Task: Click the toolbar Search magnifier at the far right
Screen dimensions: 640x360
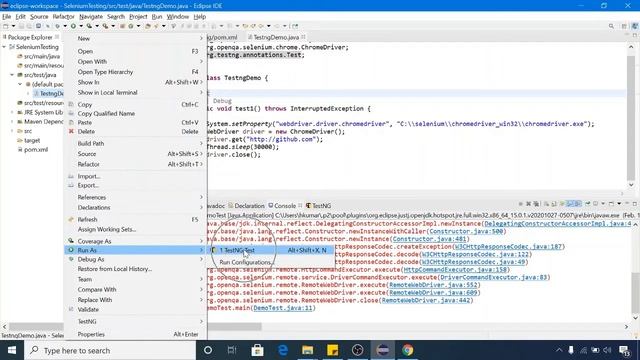Action: coord(611,26)
